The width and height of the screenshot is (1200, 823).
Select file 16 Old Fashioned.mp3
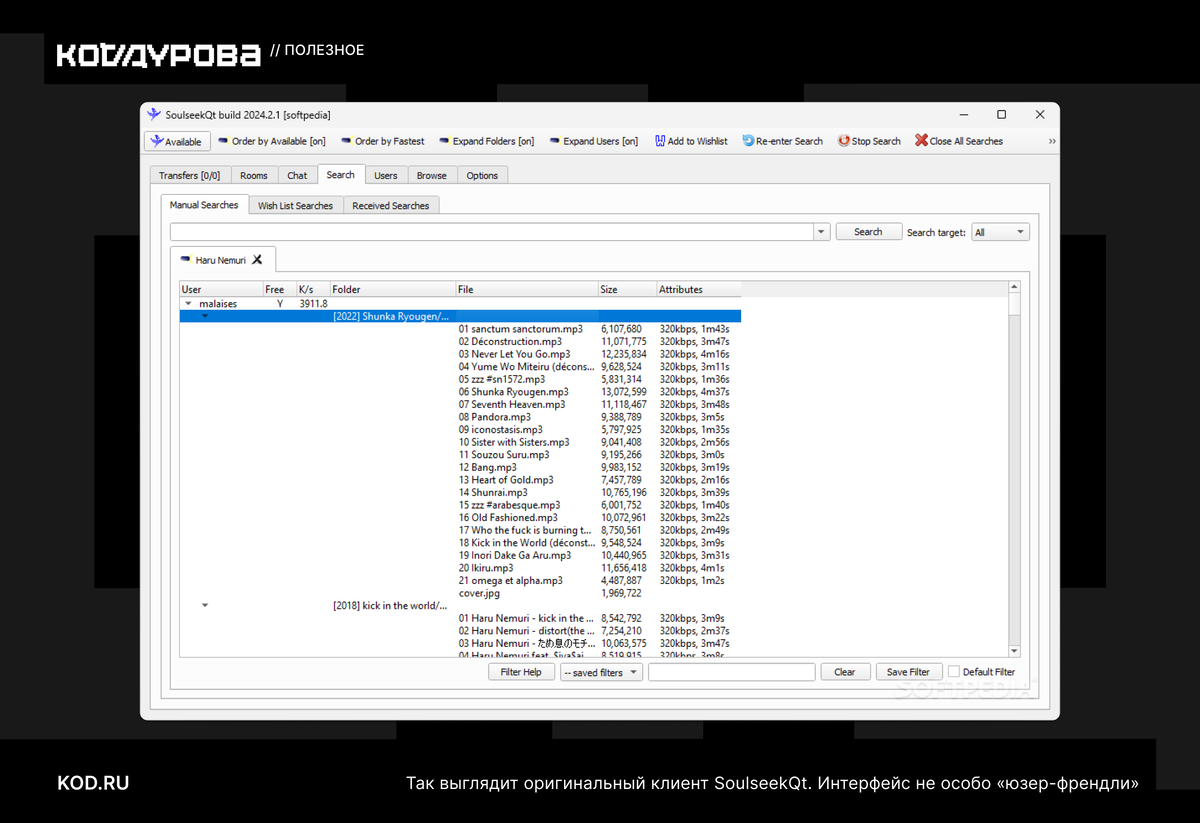508,518
